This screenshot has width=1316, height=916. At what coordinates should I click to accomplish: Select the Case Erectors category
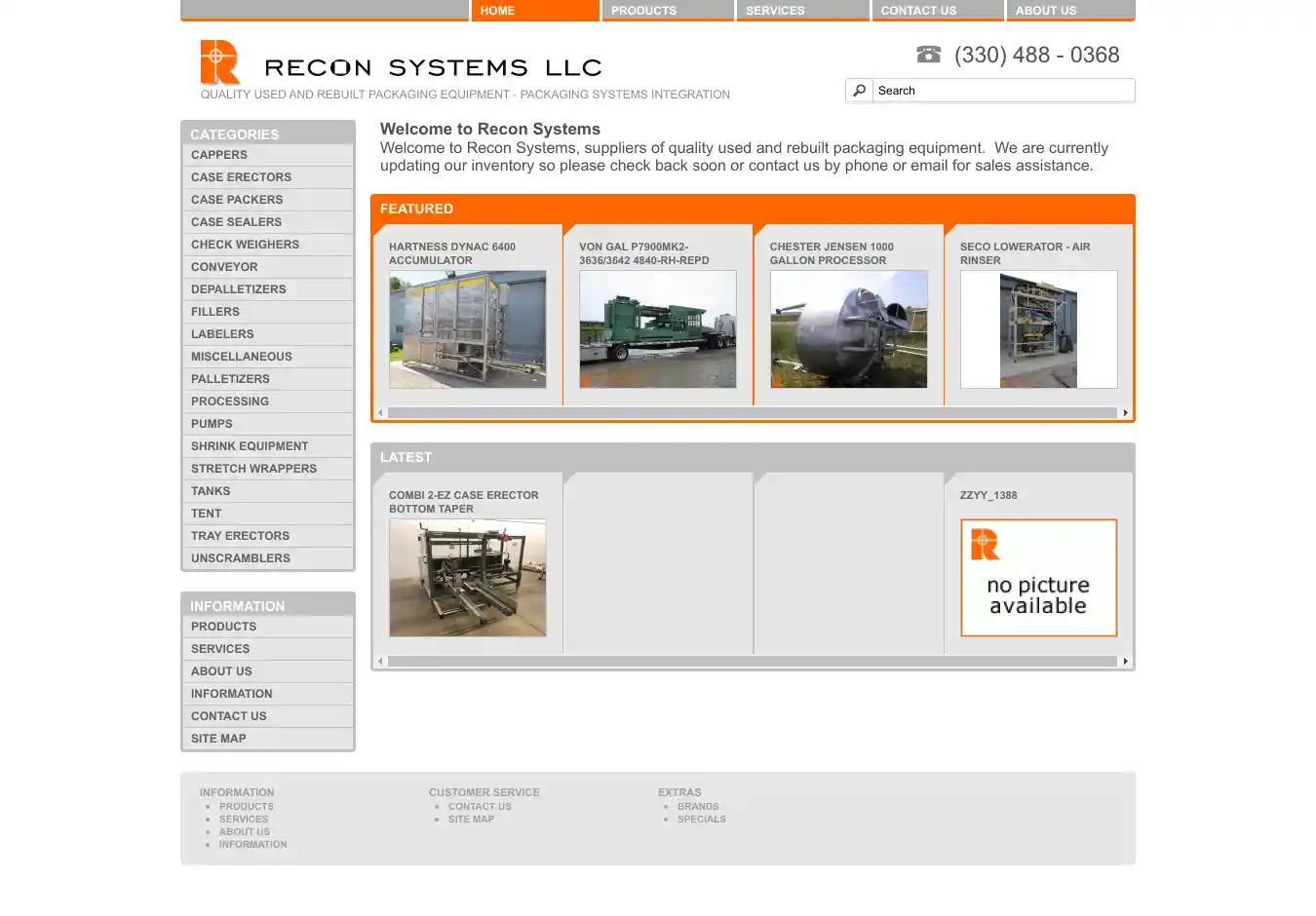[x=241, y=177]
